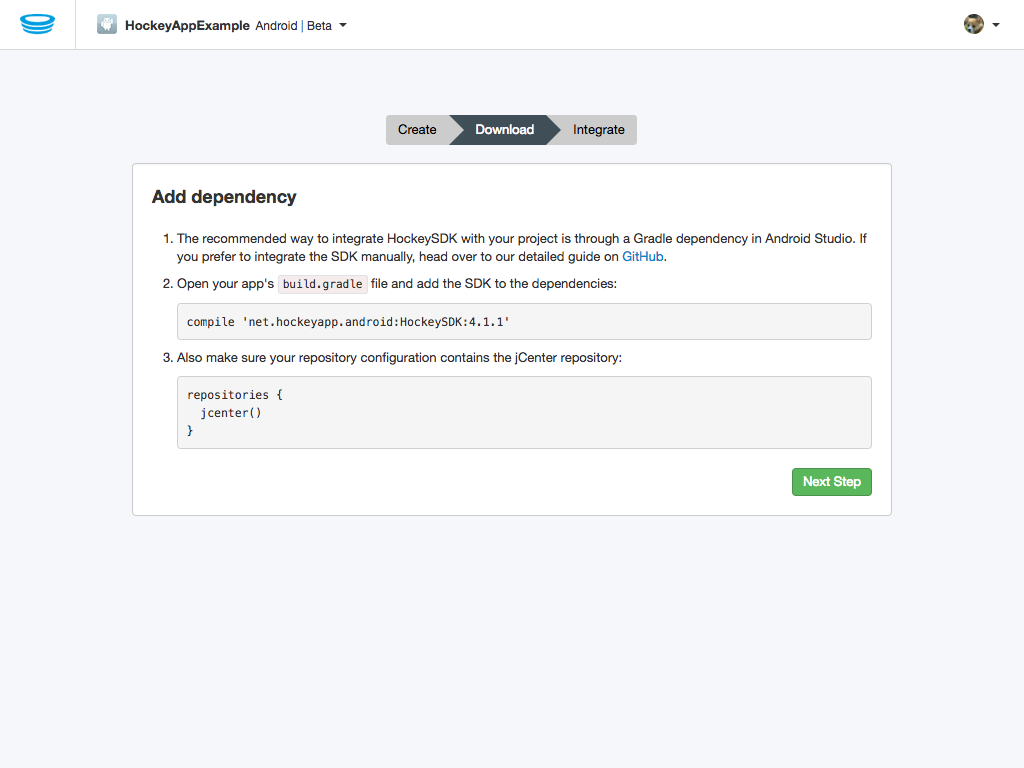Click the Android robot app icon
The height and width of the screenshot is (768, 1024).
coord(106,24)
